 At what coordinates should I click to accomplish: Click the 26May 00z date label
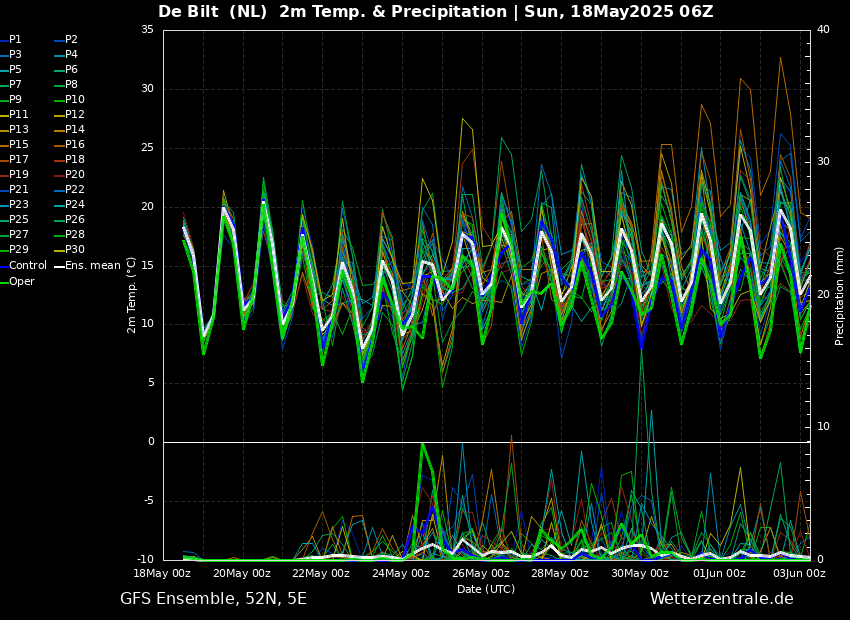point(480,573)
